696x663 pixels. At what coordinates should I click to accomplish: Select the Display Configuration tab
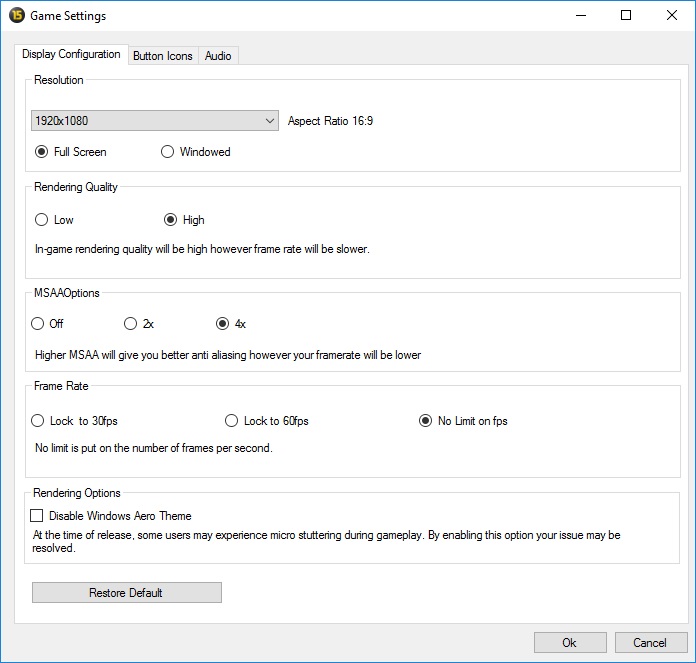pyautogui.click(x=71, y=54)
